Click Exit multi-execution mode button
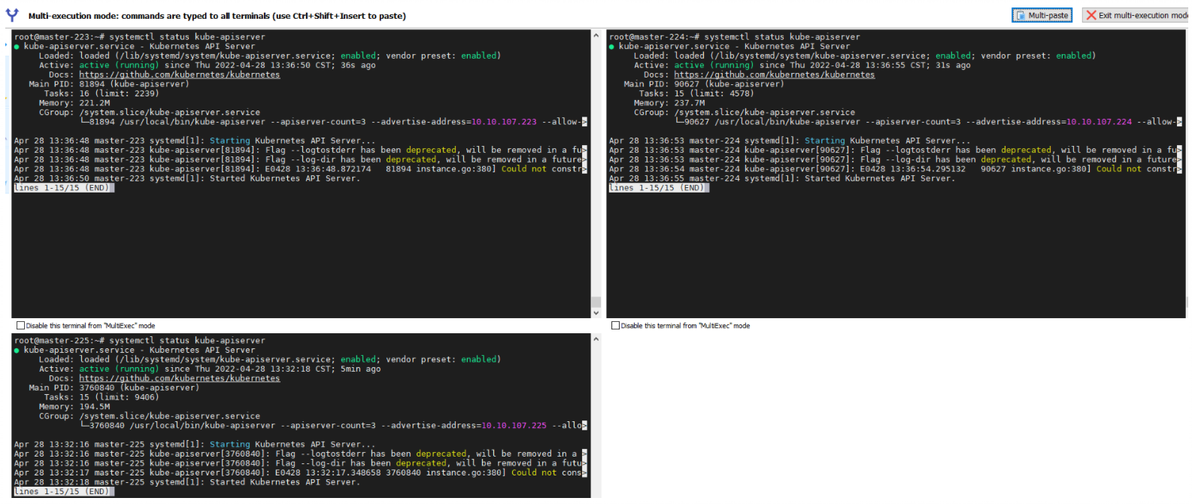The height and width of the screenshot is (504, 1192). (x=1137, y=14)
